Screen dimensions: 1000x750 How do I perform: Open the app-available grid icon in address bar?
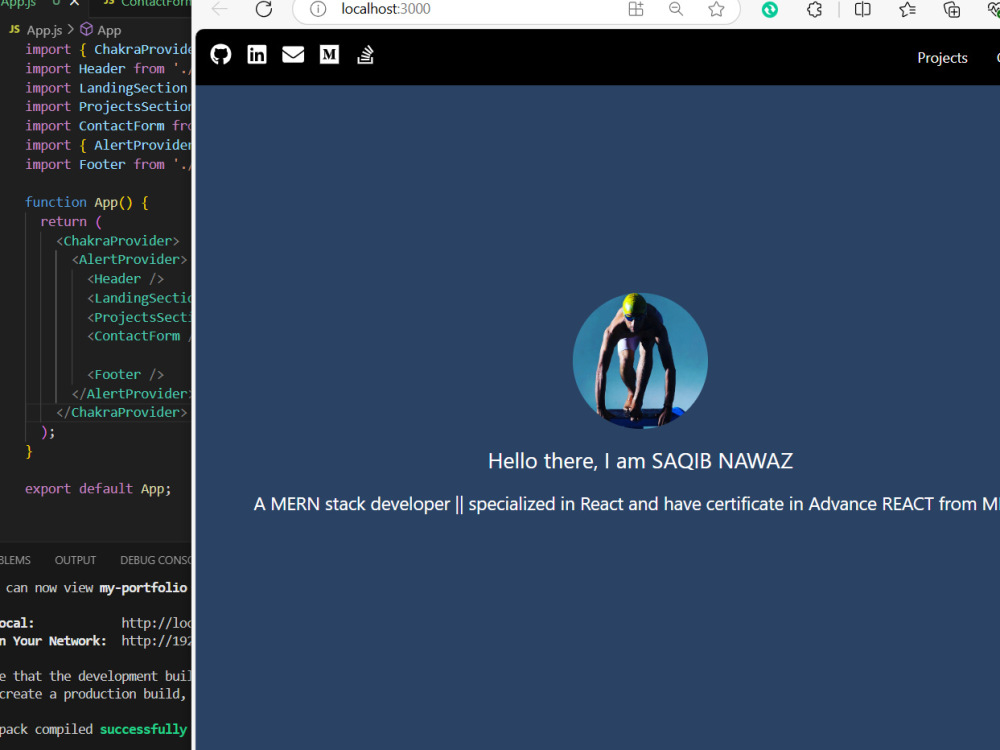[x=636, y=9]
